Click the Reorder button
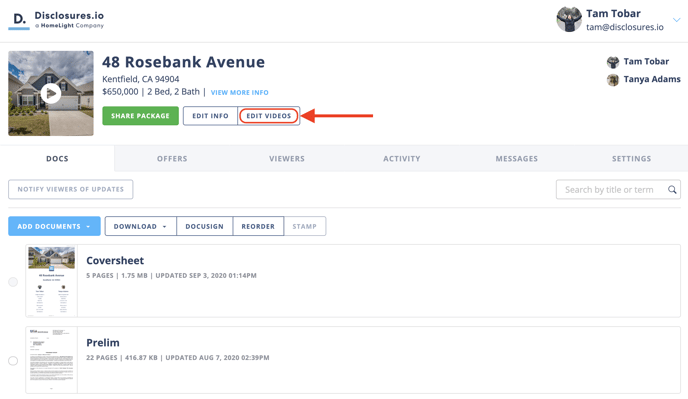 [258, 226]
